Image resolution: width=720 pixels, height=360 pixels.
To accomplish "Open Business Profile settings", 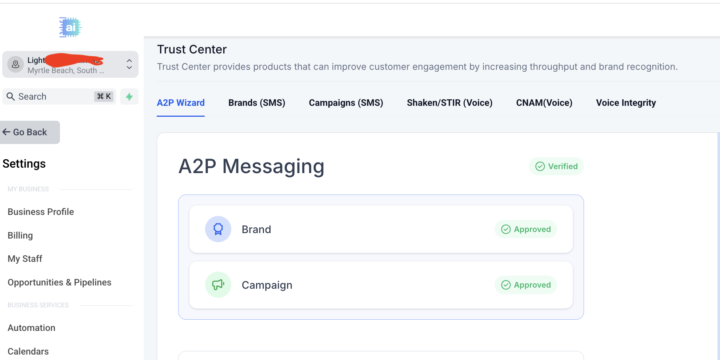I will [40, 212].
